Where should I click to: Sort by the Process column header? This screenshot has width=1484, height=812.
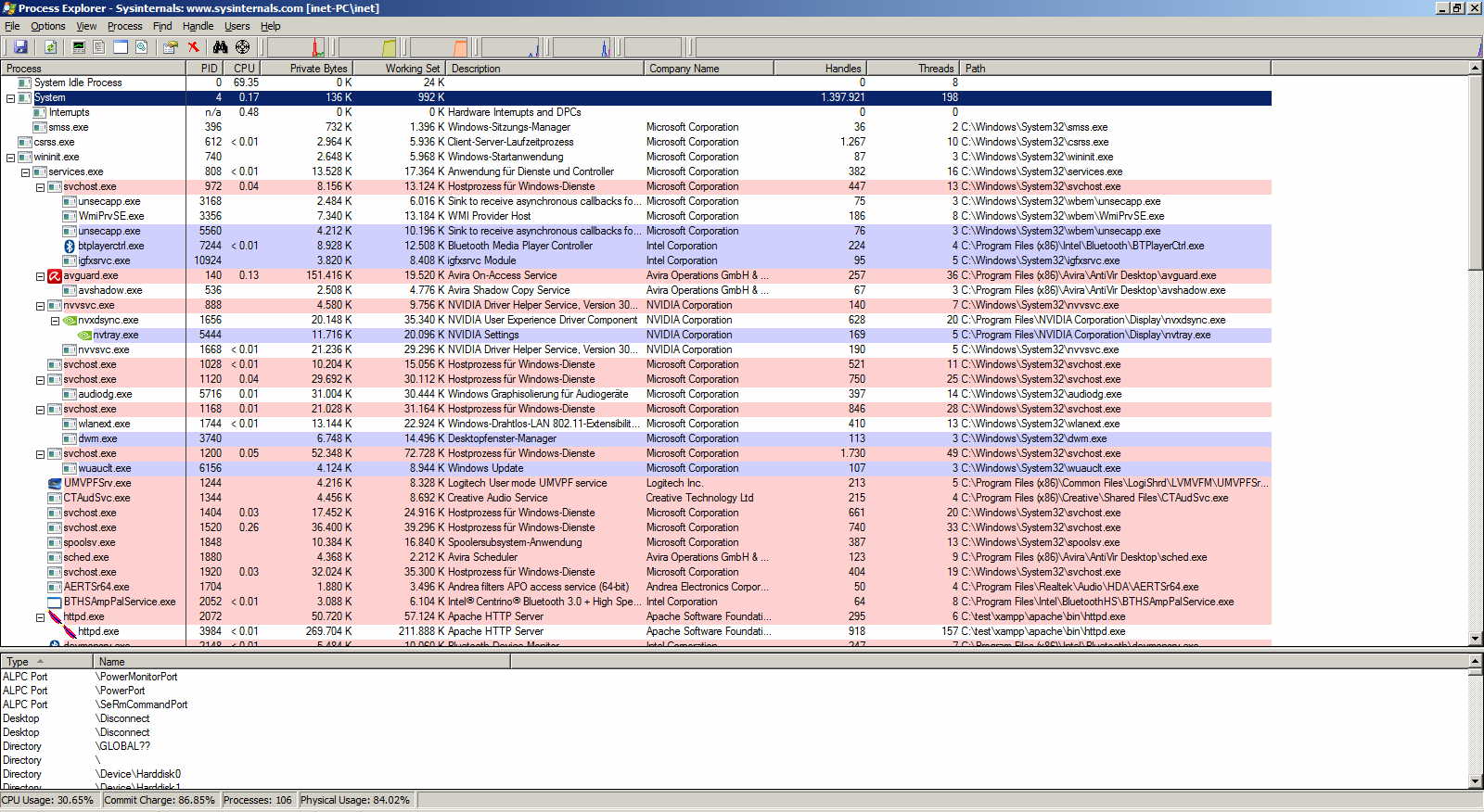[x=93, y=68]
